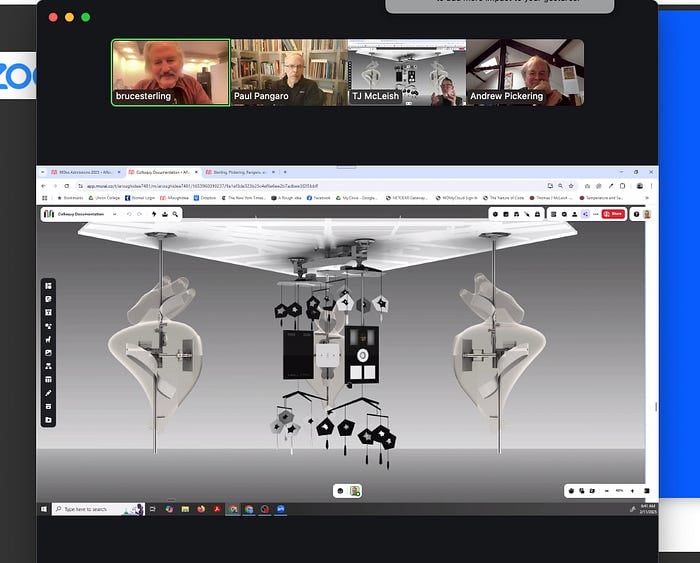Select brucesterling's Zoom video thumbnail
The image size is (700, 563).
(171, 73)
